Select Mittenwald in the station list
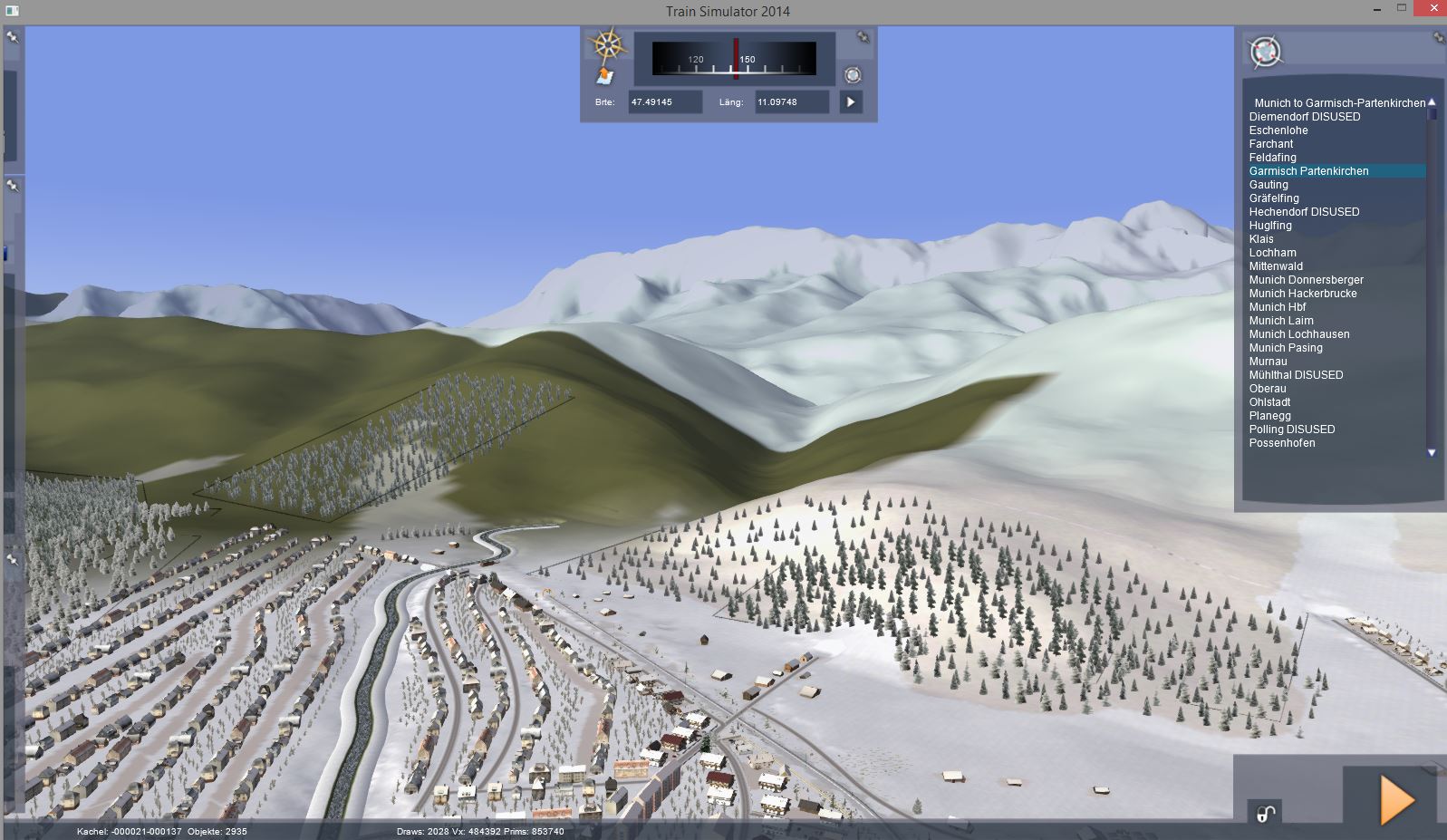Viewport: 1447px width, 840px height. point(1276,266)
